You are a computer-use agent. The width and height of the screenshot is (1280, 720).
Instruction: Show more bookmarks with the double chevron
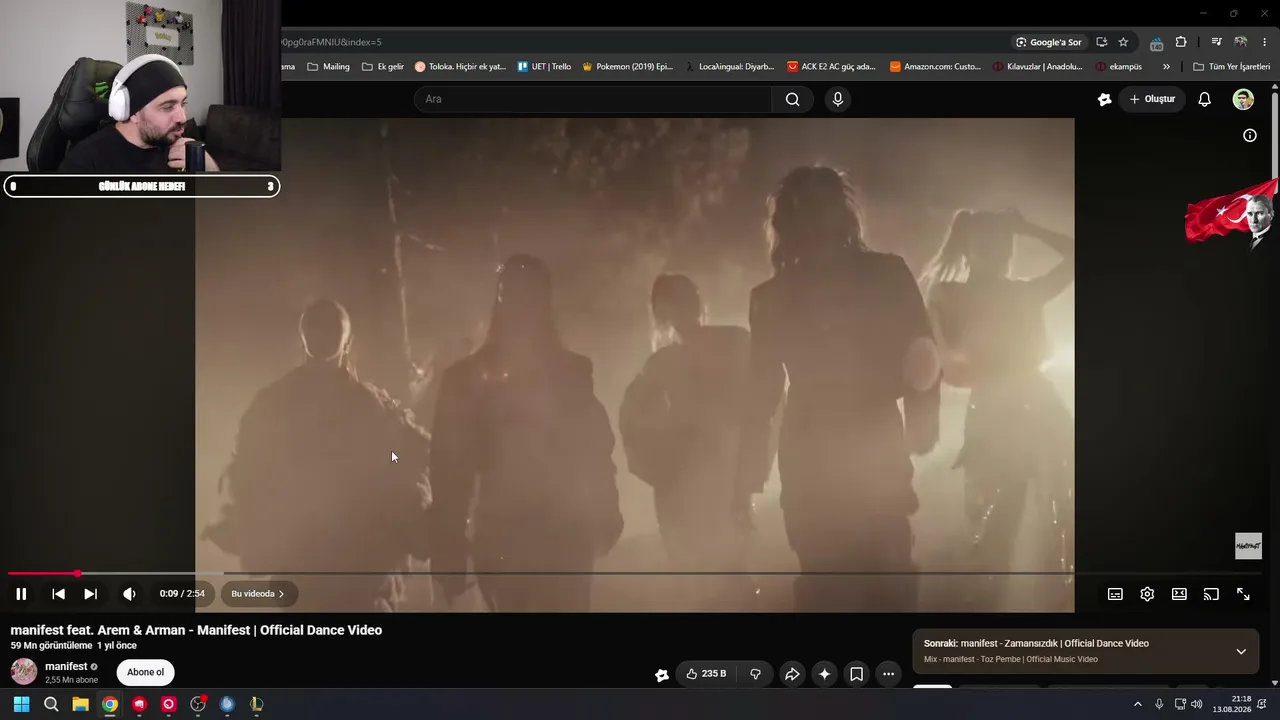tap(1166, 67)
